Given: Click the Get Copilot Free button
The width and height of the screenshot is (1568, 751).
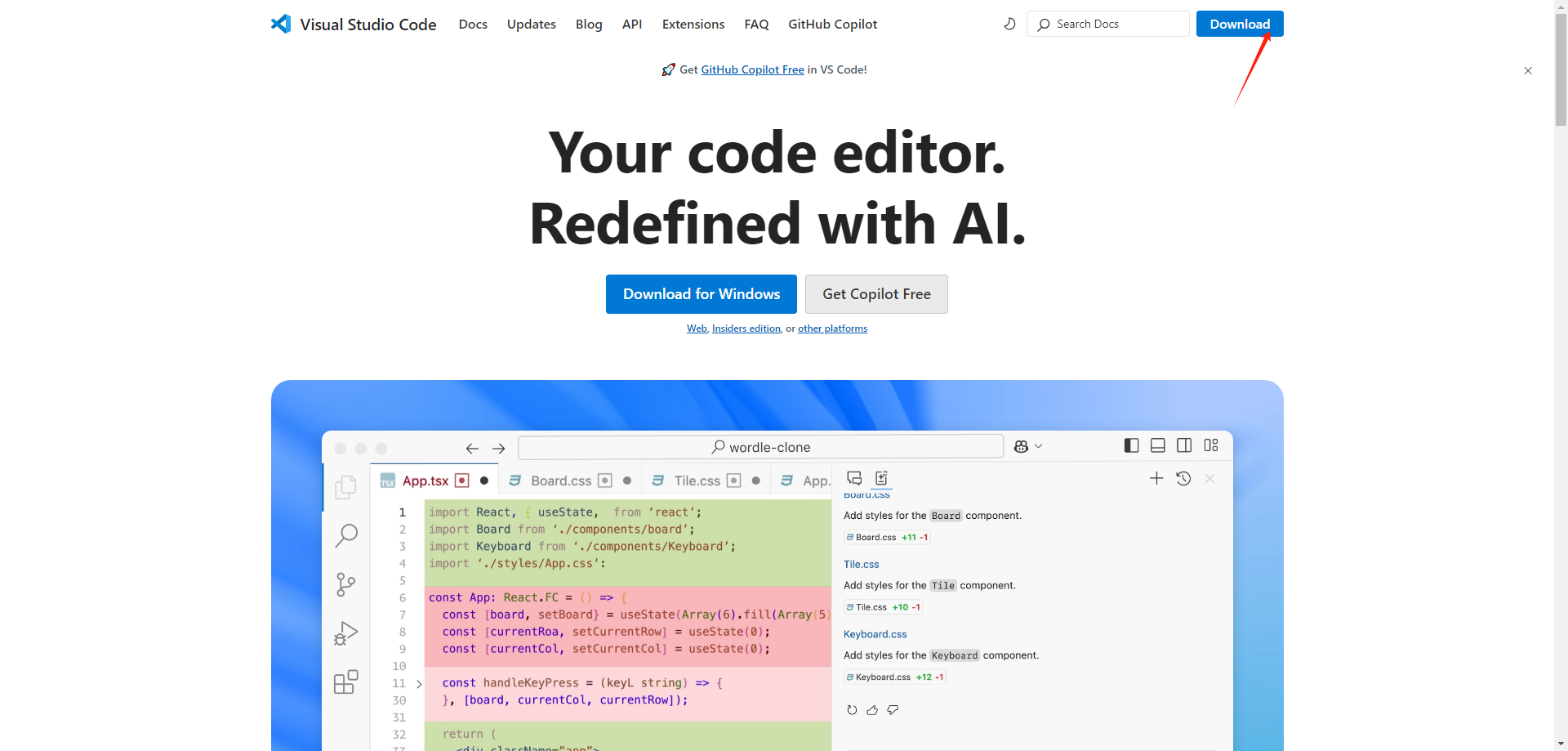Looking at the screenshot, I should (876, 294).
